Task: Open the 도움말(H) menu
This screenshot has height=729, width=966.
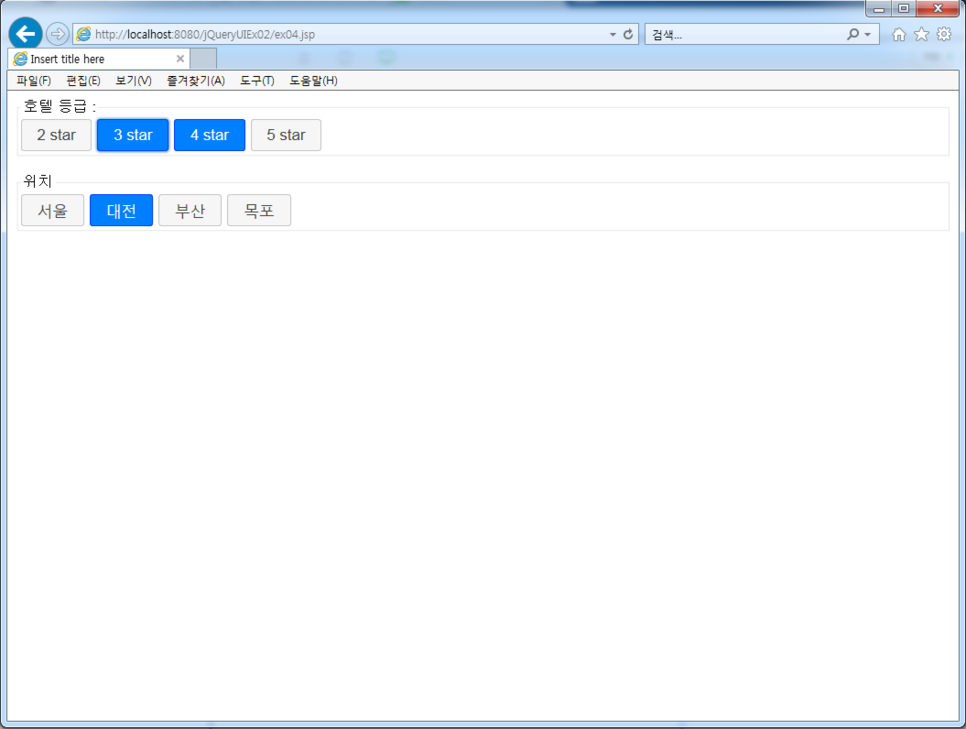Action: (x=314, y=81)
